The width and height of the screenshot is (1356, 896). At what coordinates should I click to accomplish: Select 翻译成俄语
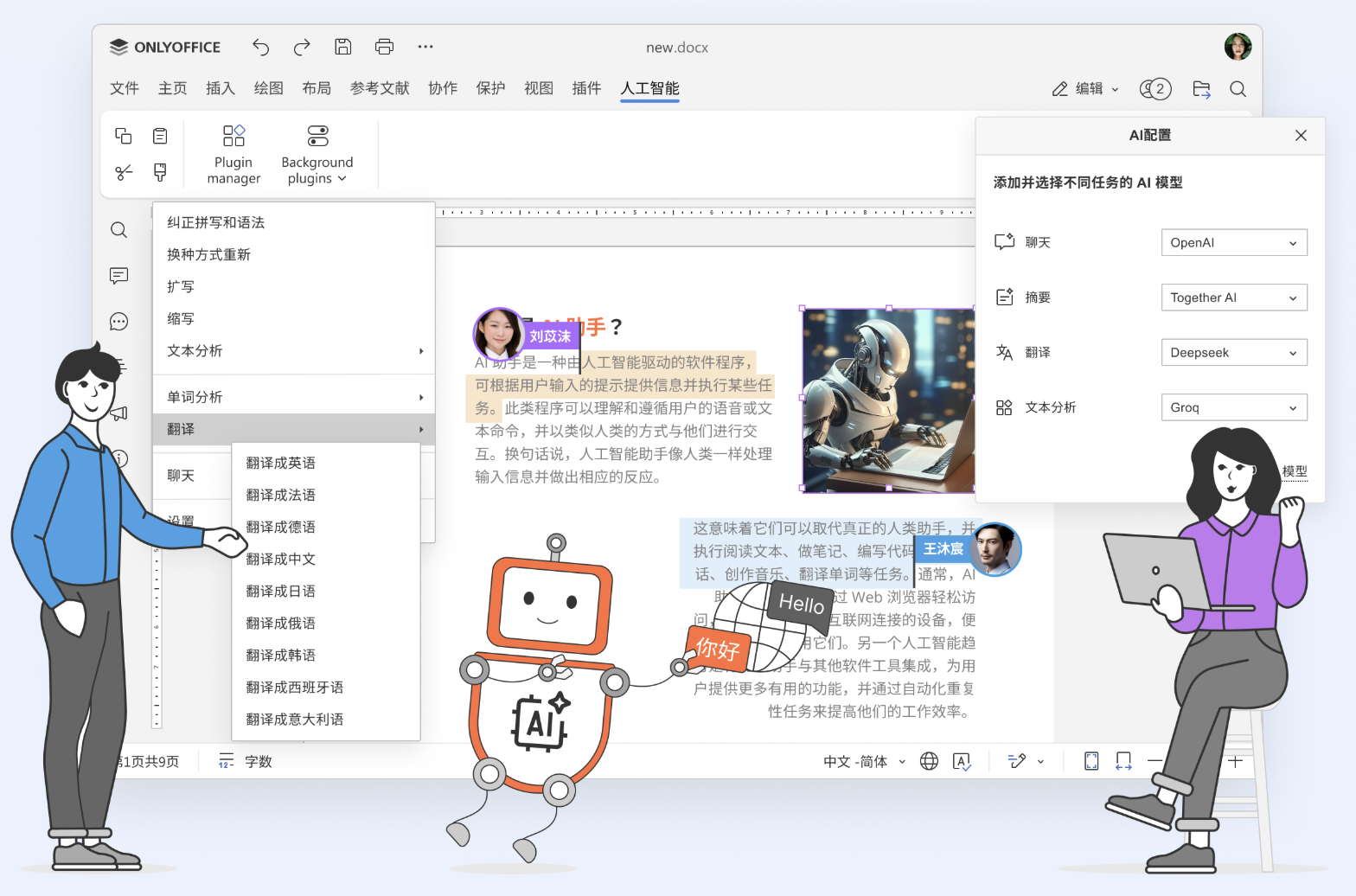pos(326,623)
